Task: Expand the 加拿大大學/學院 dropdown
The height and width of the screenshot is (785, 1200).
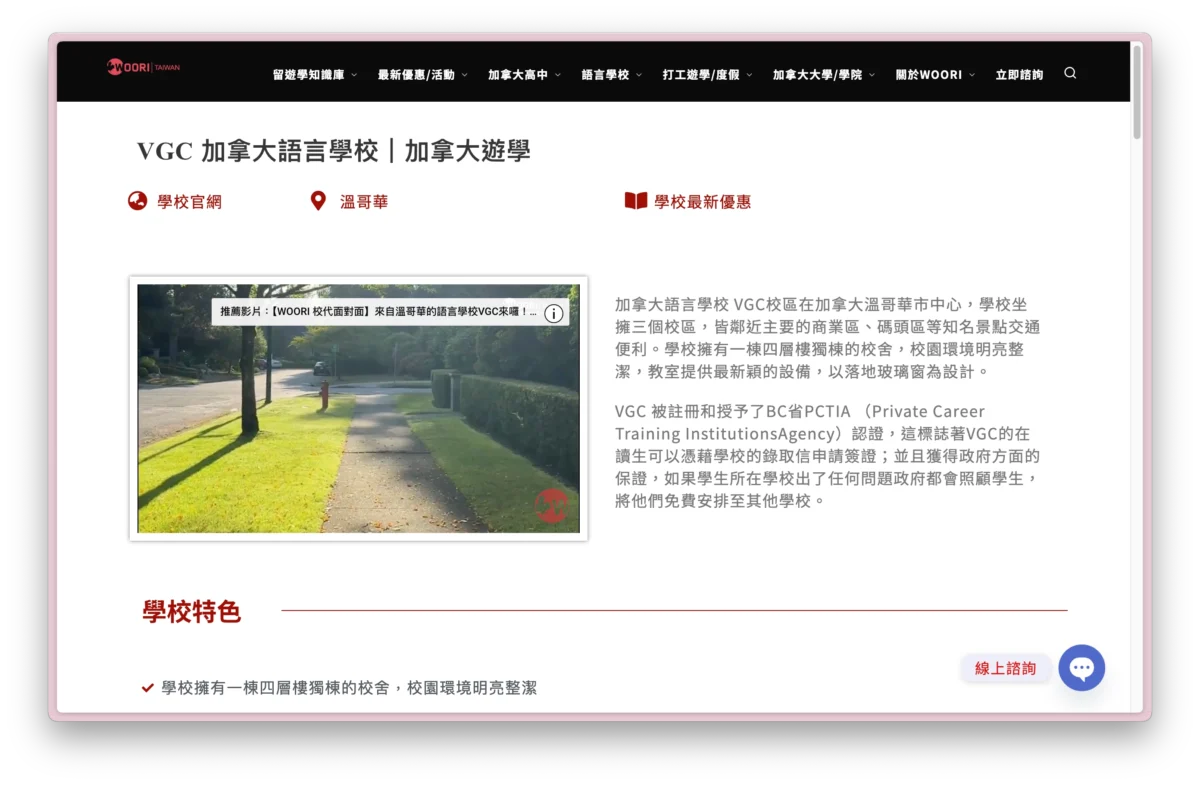Action: pyautogui.click(x=823, y=75)
